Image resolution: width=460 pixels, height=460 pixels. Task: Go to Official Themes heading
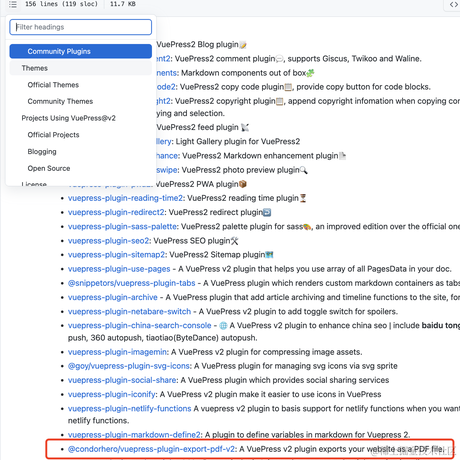tap(53, 85)
